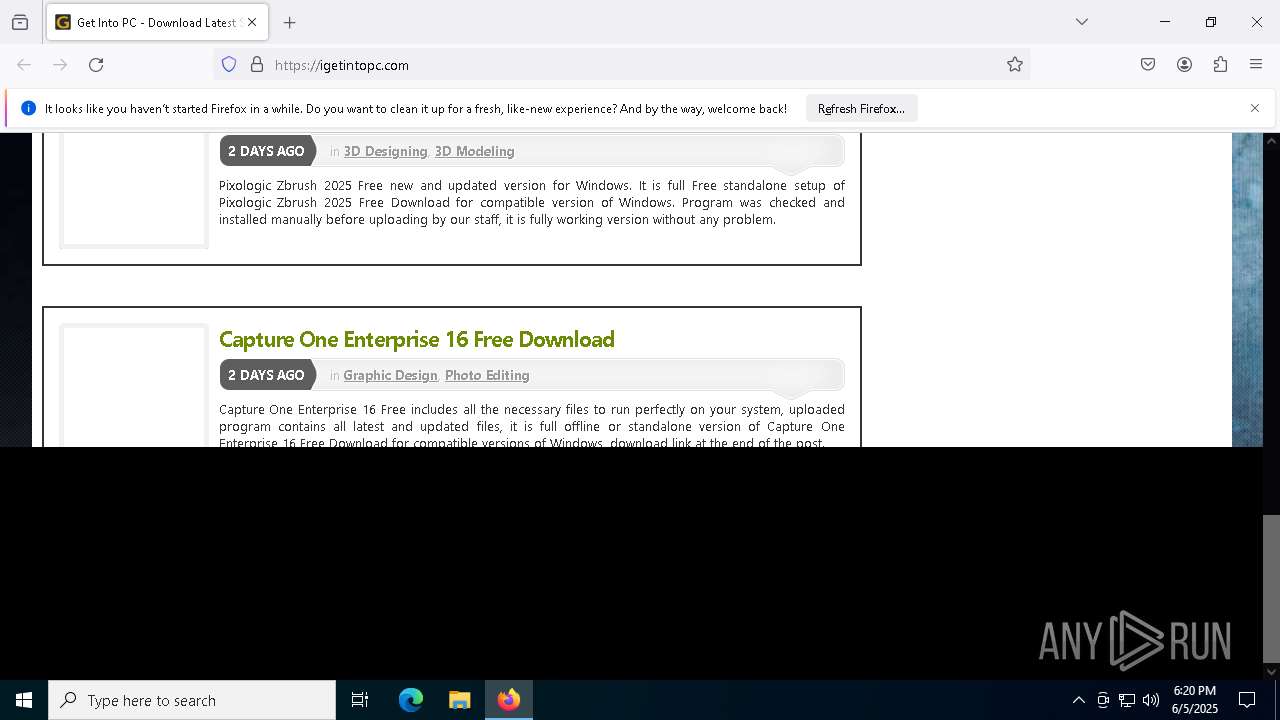Open the Firefox account icon

pyautogui.click(x=1184, y=65)
